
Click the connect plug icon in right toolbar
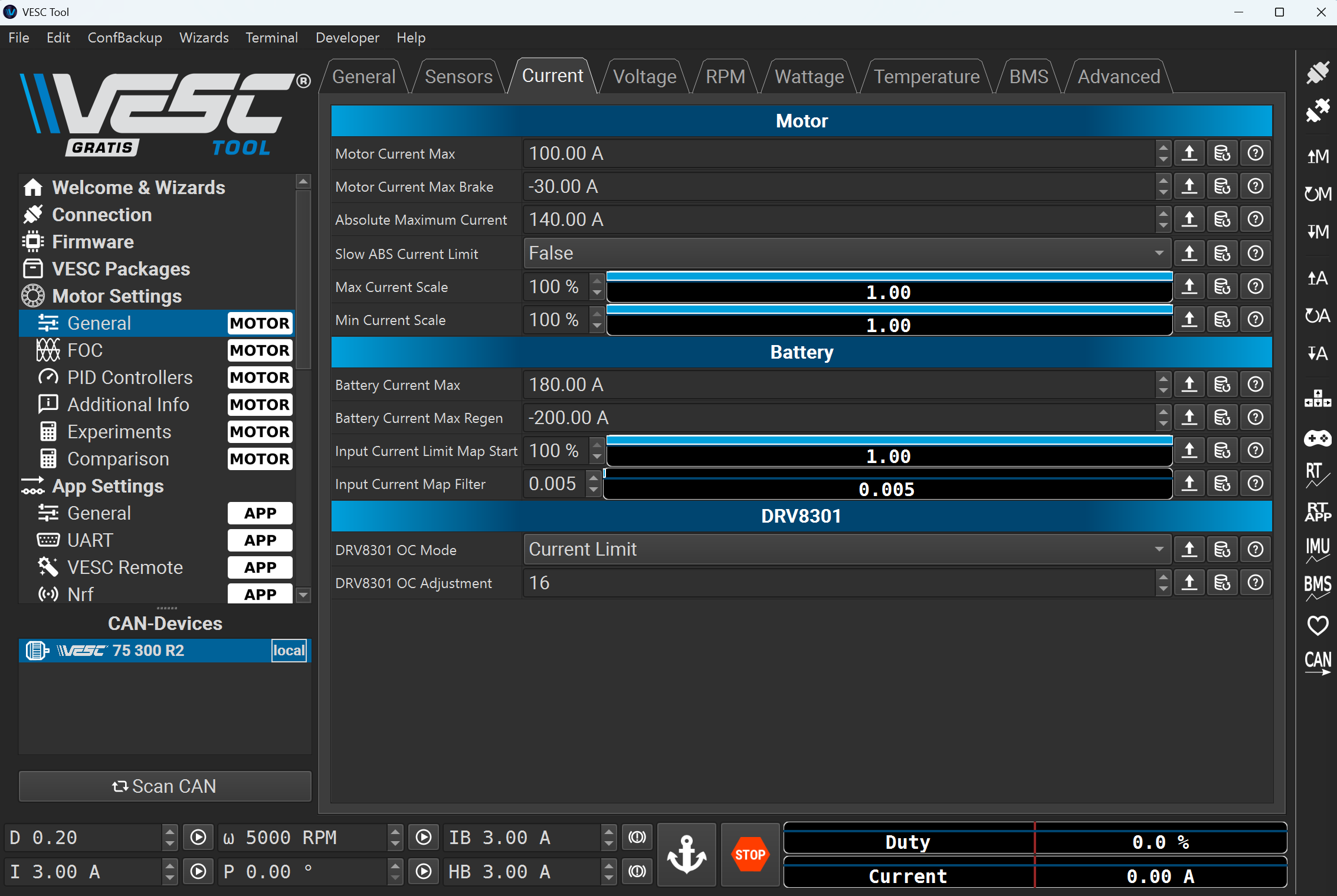pos(1317,73)
